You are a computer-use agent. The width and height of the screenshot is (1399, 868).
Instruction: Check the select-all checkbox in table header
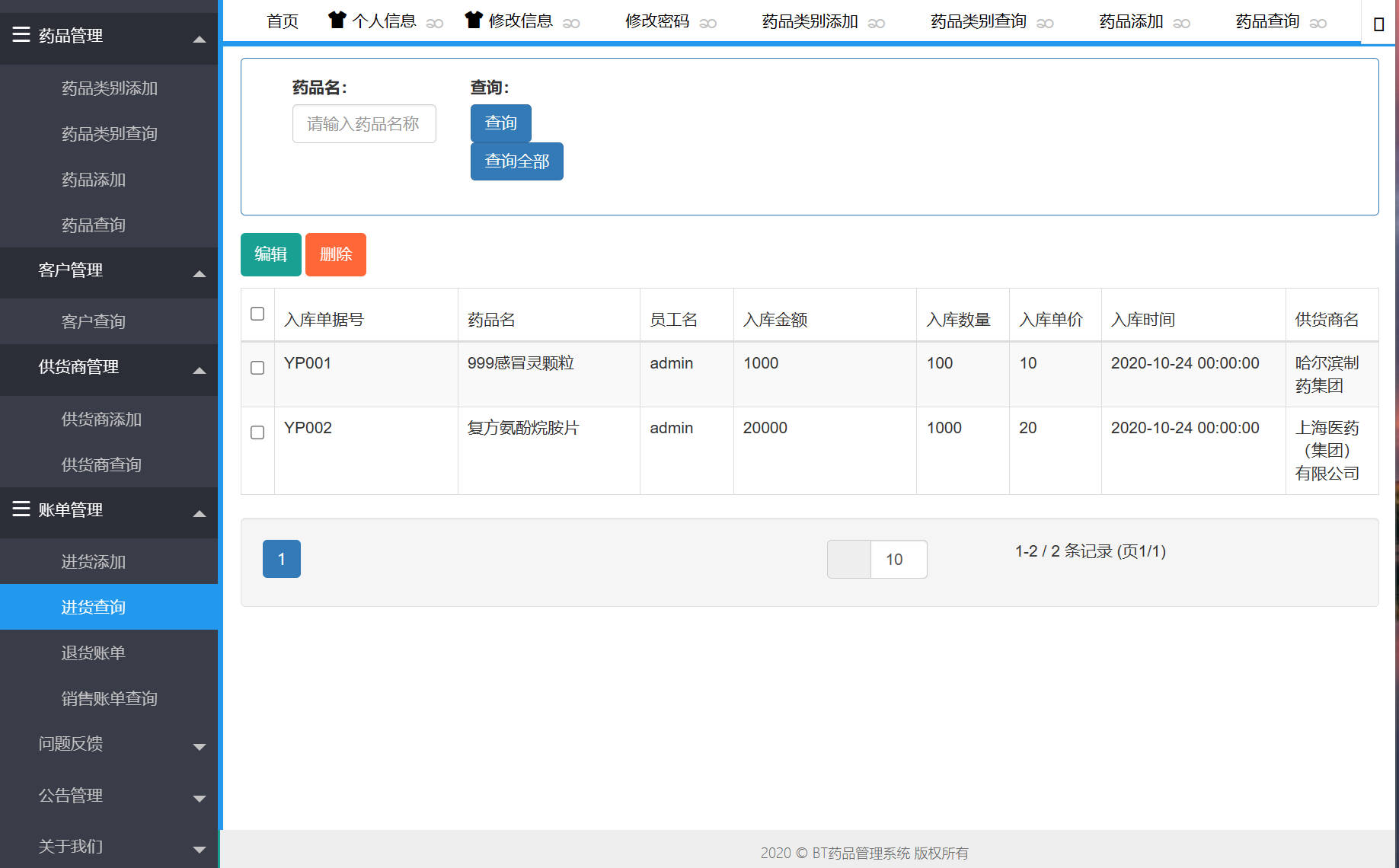257,313
